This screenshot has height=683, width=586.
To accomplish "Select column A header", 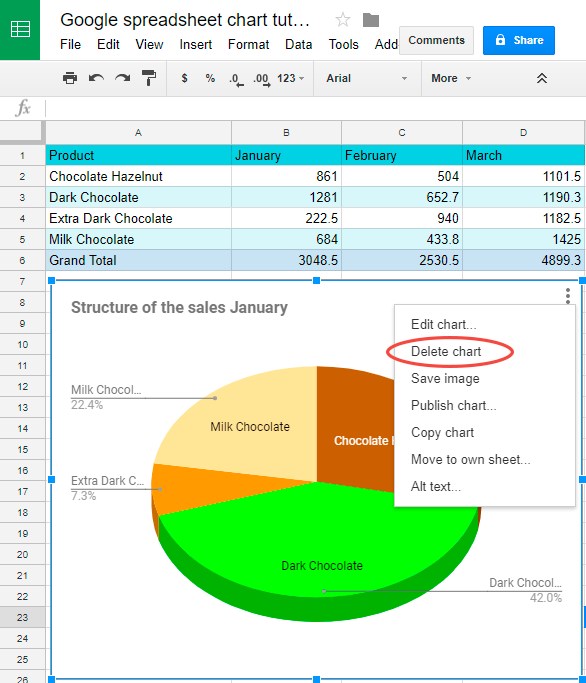I will (x=139, y=132).
